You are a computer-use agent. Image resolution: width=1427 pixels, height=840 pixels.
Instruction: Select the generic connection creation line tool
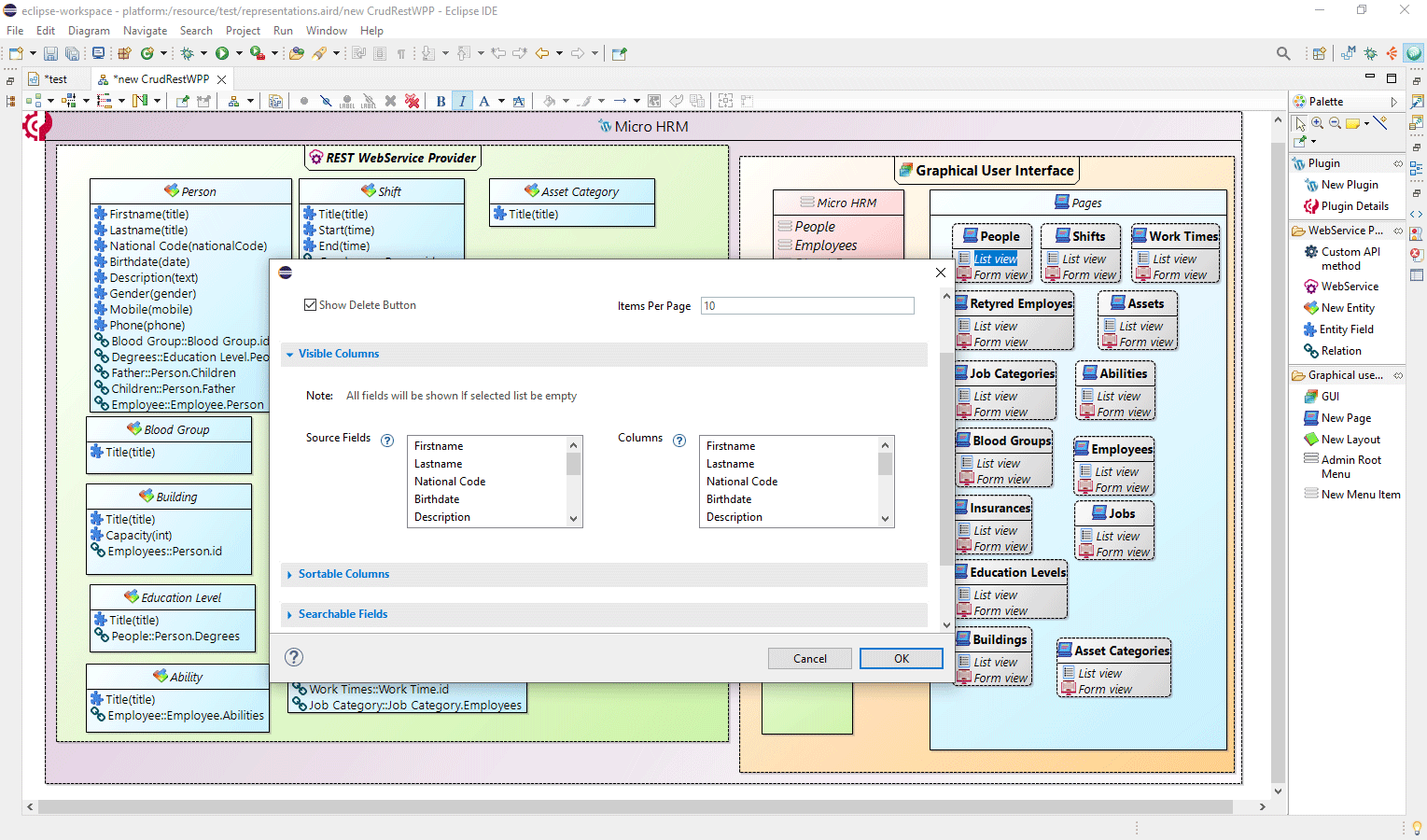tap(1379, 122)
